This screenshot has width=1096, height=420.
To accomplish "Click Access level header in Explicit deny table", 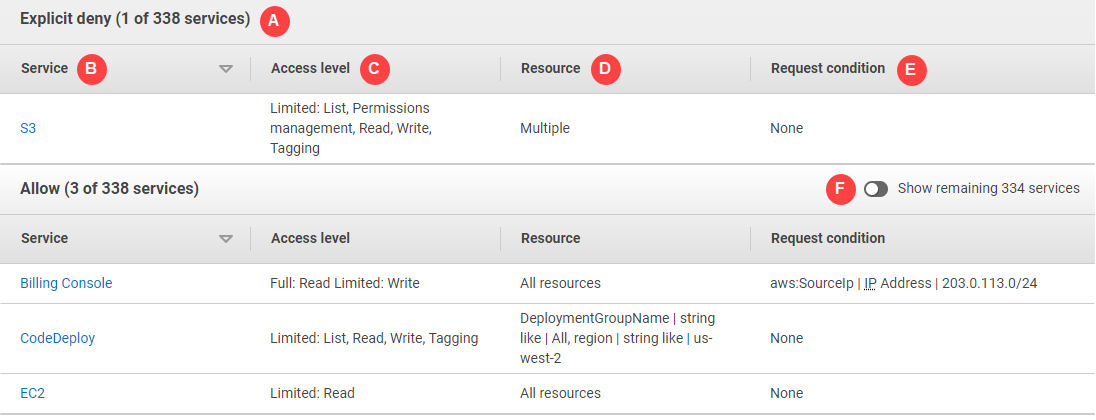I will click(x=310, y=69).
